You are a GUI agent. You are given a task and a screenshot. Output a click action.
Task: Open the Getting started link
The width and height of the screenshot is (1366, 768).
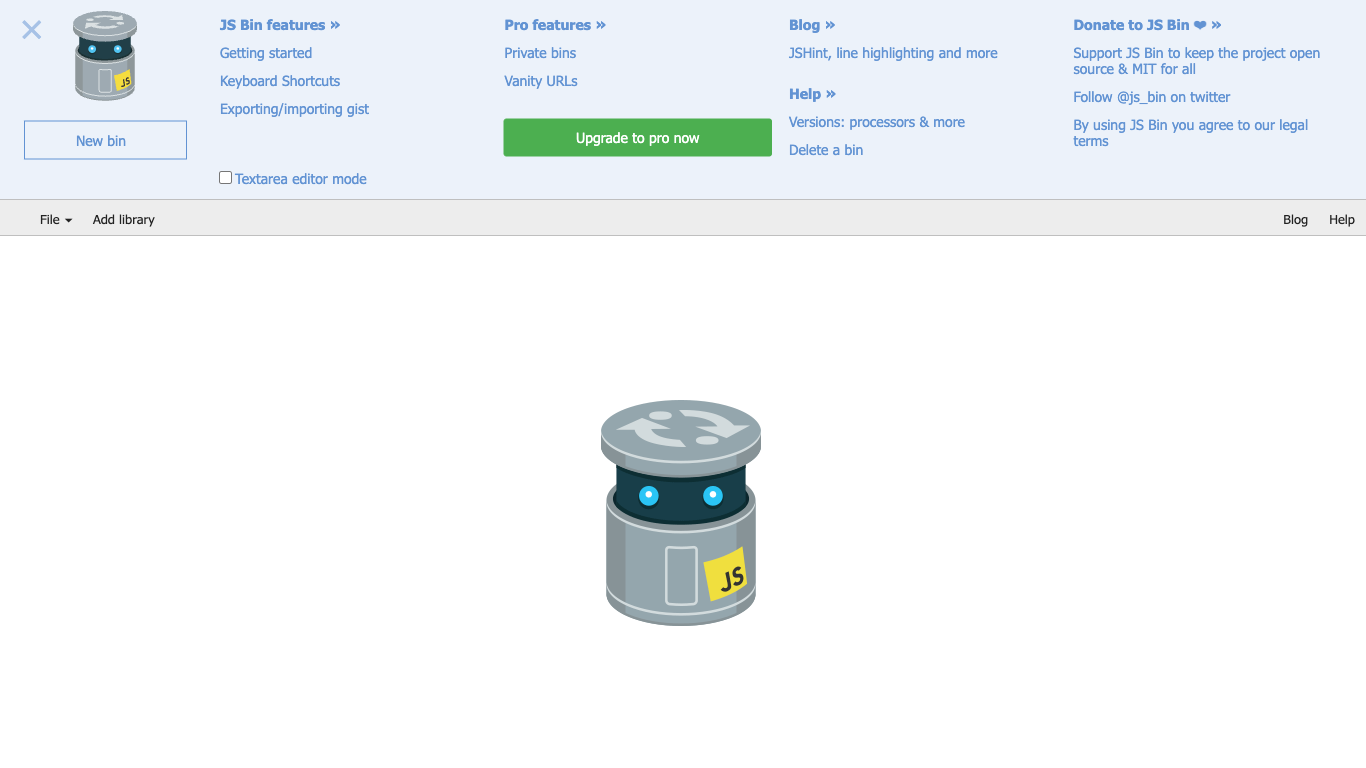(266, 53)
